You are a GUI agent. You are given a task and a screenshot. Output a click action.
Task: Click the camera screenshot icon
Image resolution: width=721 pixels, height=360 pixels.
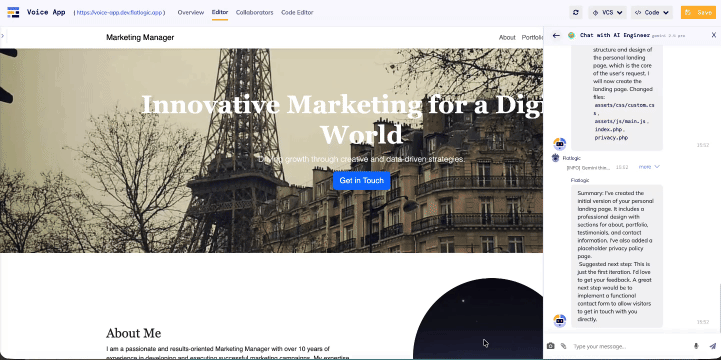[x=550, y=346]
